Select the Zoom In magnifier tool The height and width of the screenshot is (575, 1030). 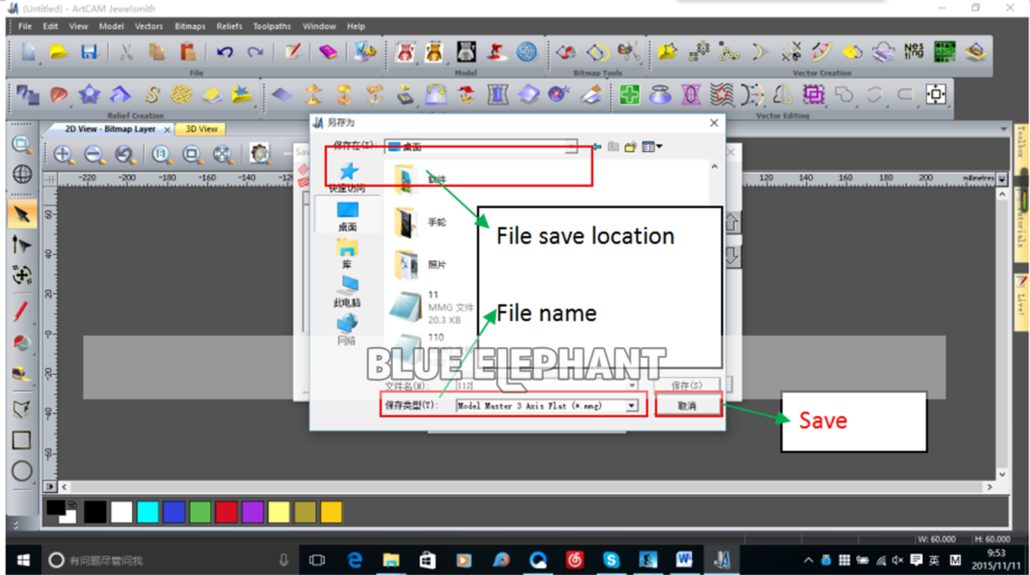click(63, 154)
